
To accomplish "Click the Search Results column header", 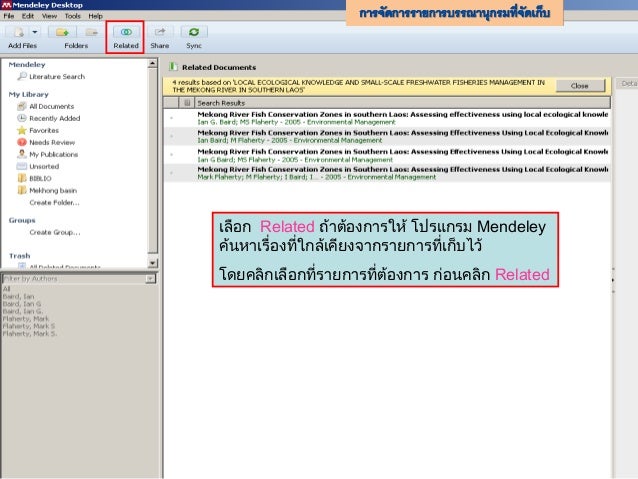I will point(402,103).
